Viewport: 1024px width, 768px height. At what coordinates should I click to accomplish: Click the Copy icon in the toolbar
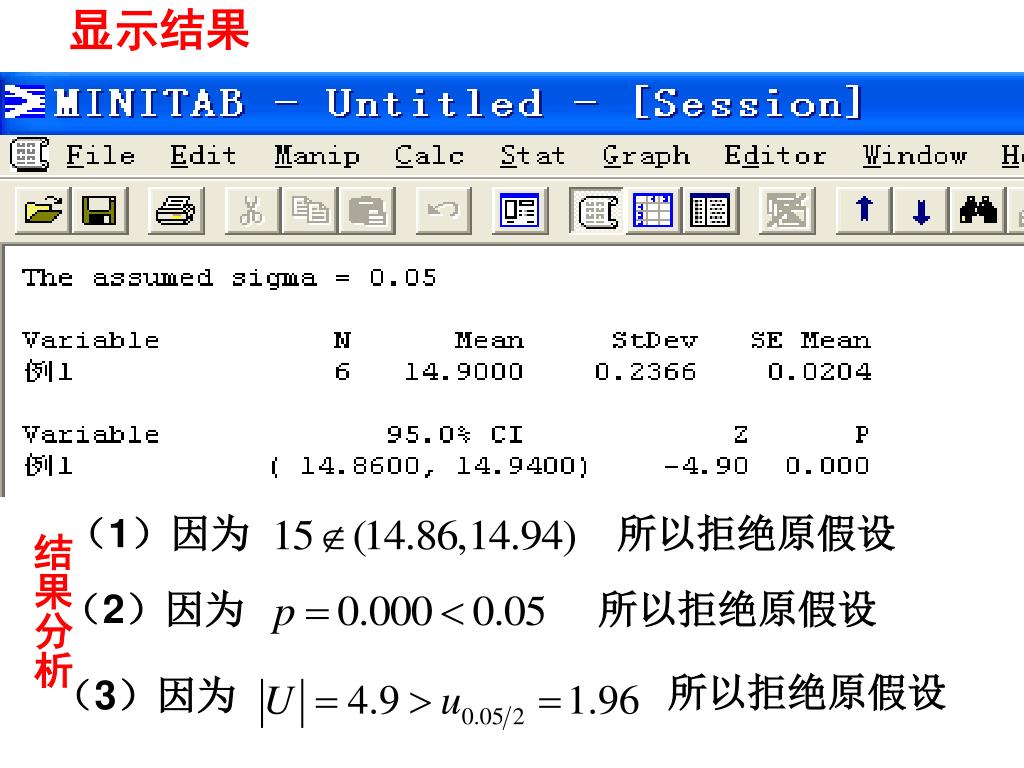[310, 210]
